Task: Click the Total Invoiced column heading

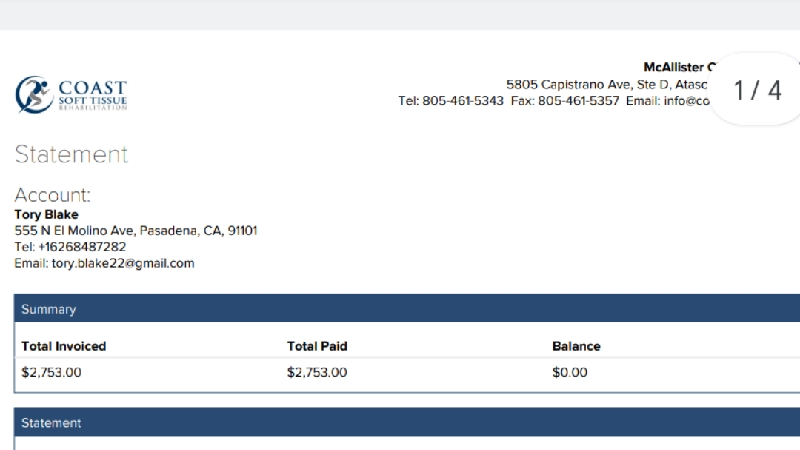Action: click(64, 346)
